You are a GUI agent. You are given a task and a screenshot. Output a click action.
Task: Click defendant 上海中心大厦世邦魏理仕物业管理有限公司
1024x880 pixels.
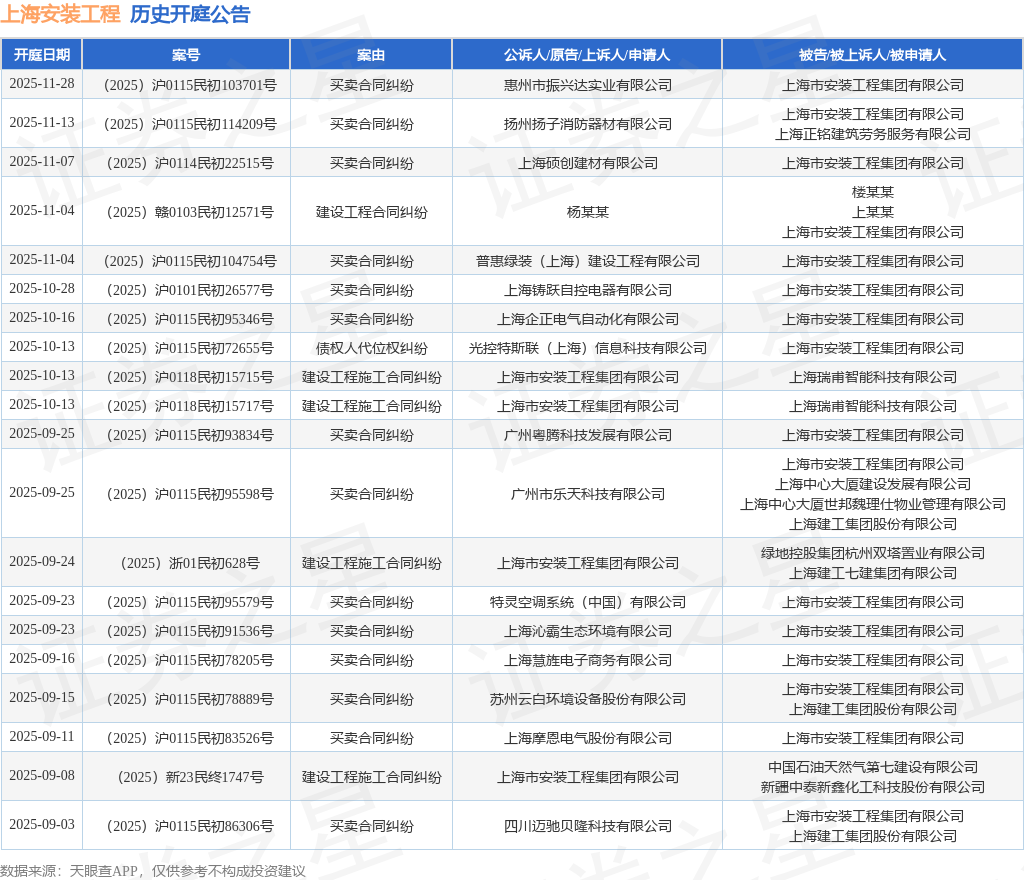872,505
